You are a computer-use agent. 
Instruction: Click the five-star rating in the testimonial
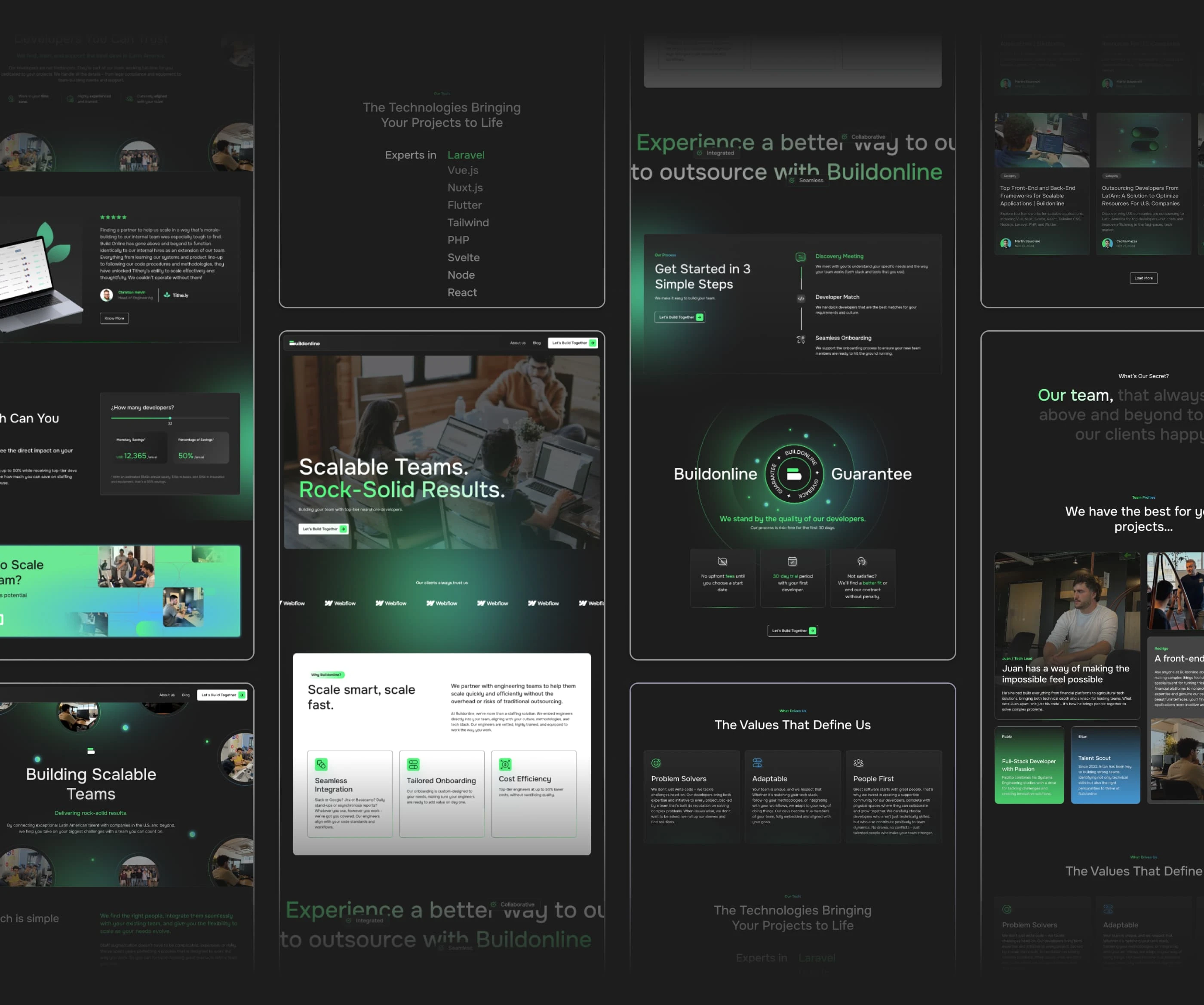click(113, 217)
